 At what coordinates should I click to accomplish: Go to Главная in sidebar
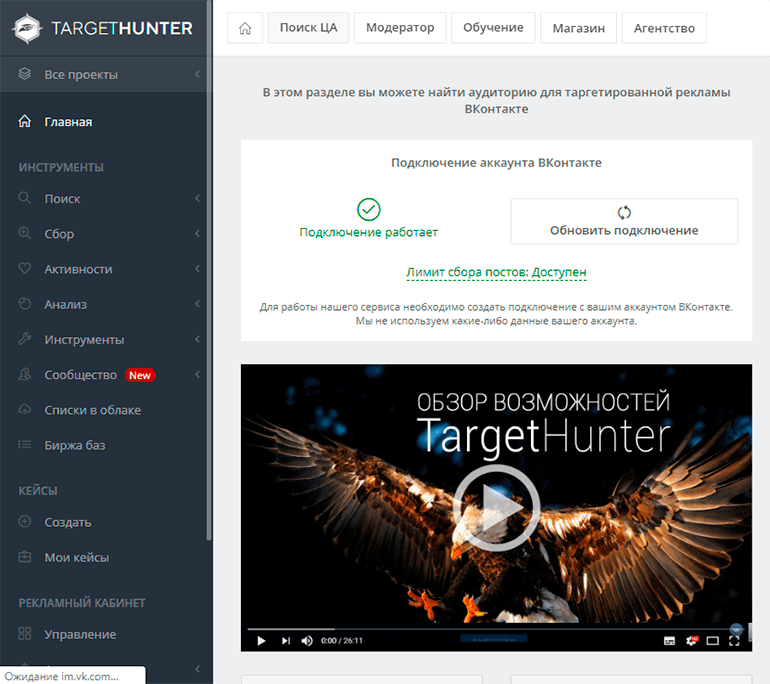[68, 122]
